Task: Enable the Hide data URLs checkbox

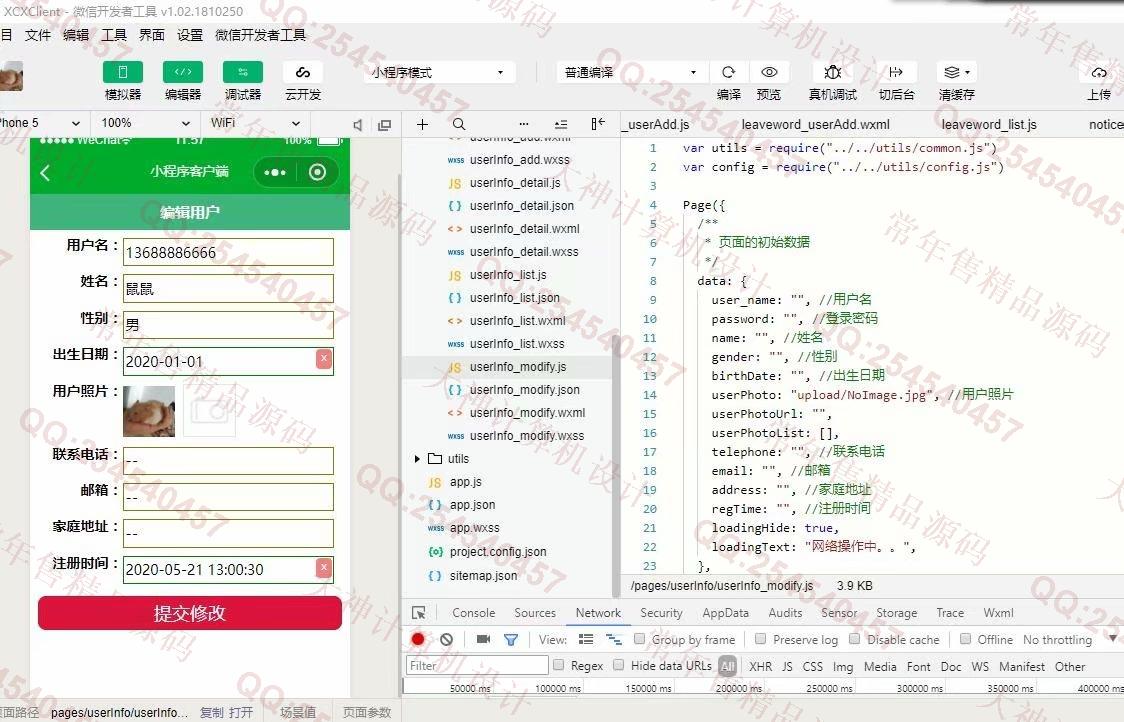Action: pyautogui.click(x=619, y=665)
